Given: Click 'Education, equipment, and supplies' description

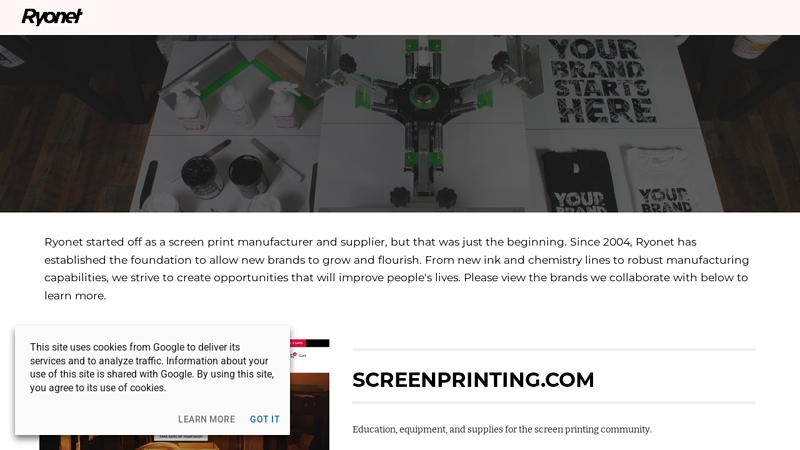Looking at the screenshot, I should coord(502,430).
